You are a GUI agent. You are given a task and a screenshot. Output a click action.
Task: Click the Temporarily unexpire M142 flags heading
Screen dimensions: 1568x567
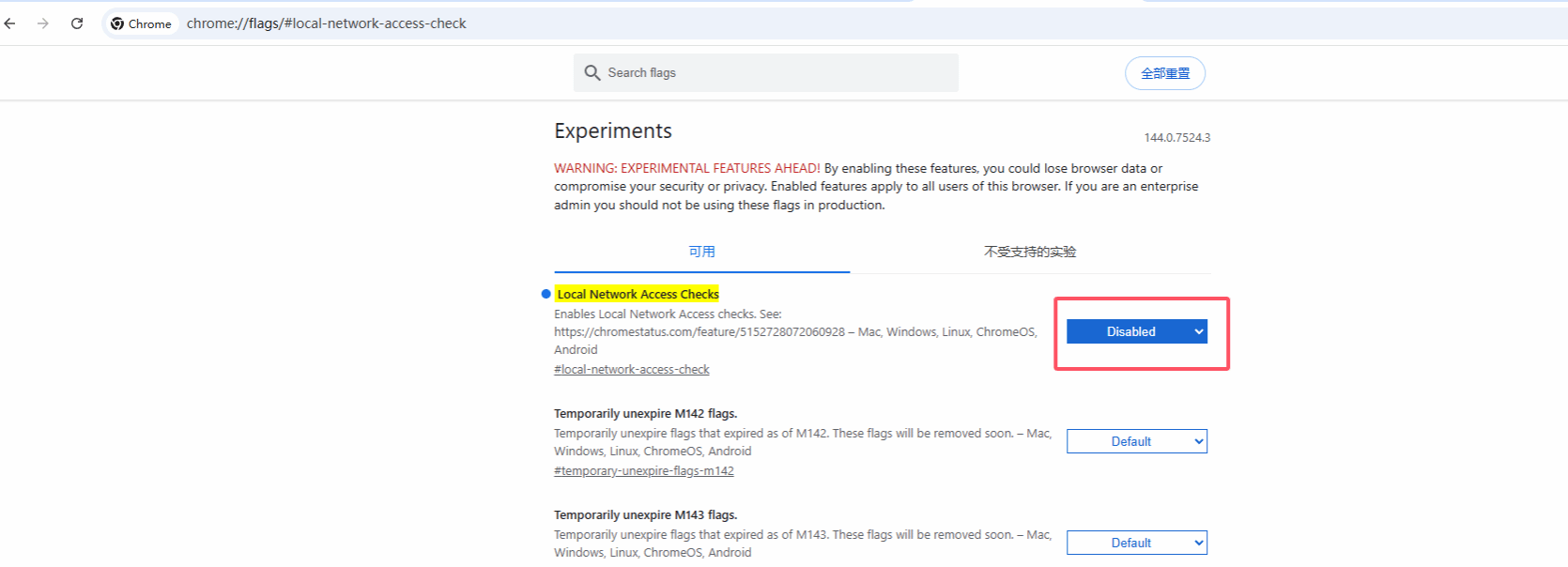pyautogui.click(x=645, y=413)
